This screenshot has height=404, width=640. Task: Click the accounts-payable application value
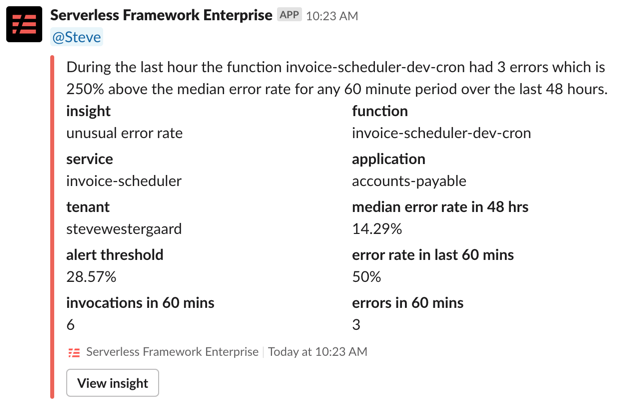[x=409, y=181]
